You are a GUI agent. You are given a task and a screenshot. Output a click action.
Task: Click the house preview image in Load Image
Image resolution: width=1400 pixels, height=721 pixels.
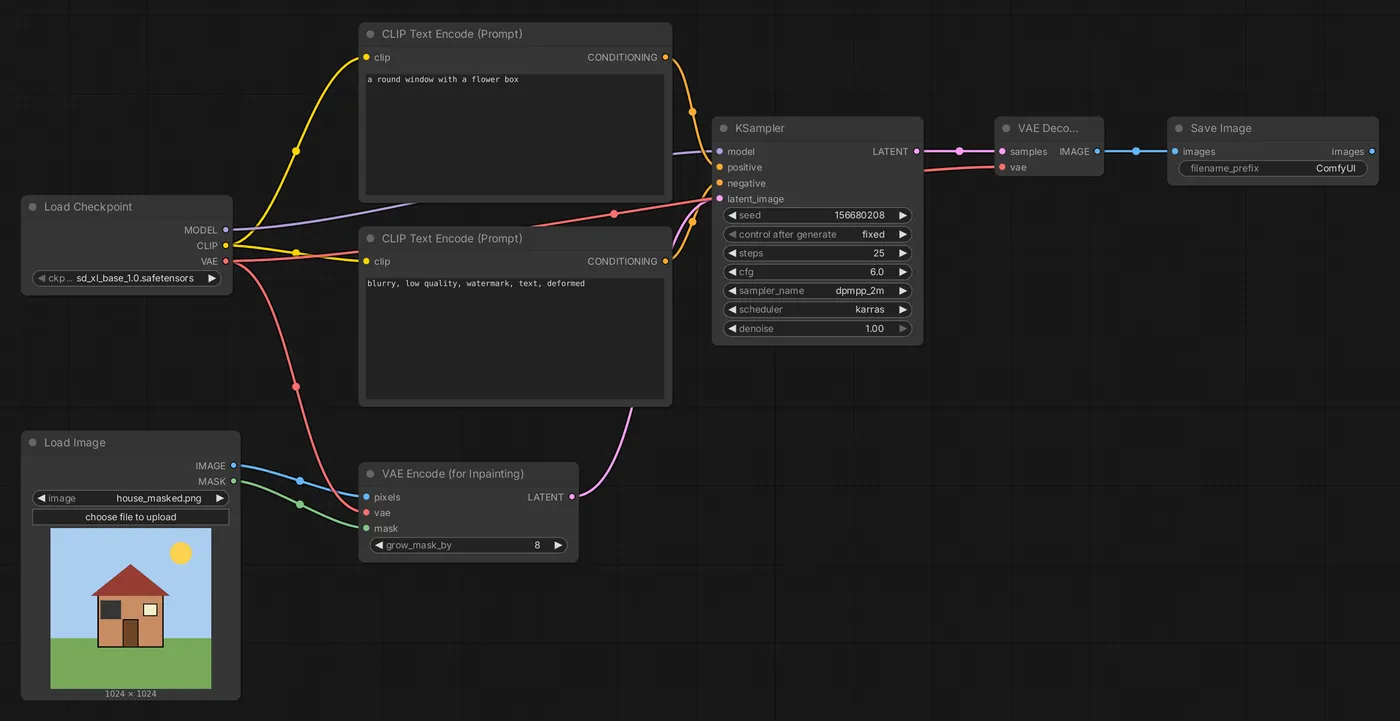click(131, 608)
